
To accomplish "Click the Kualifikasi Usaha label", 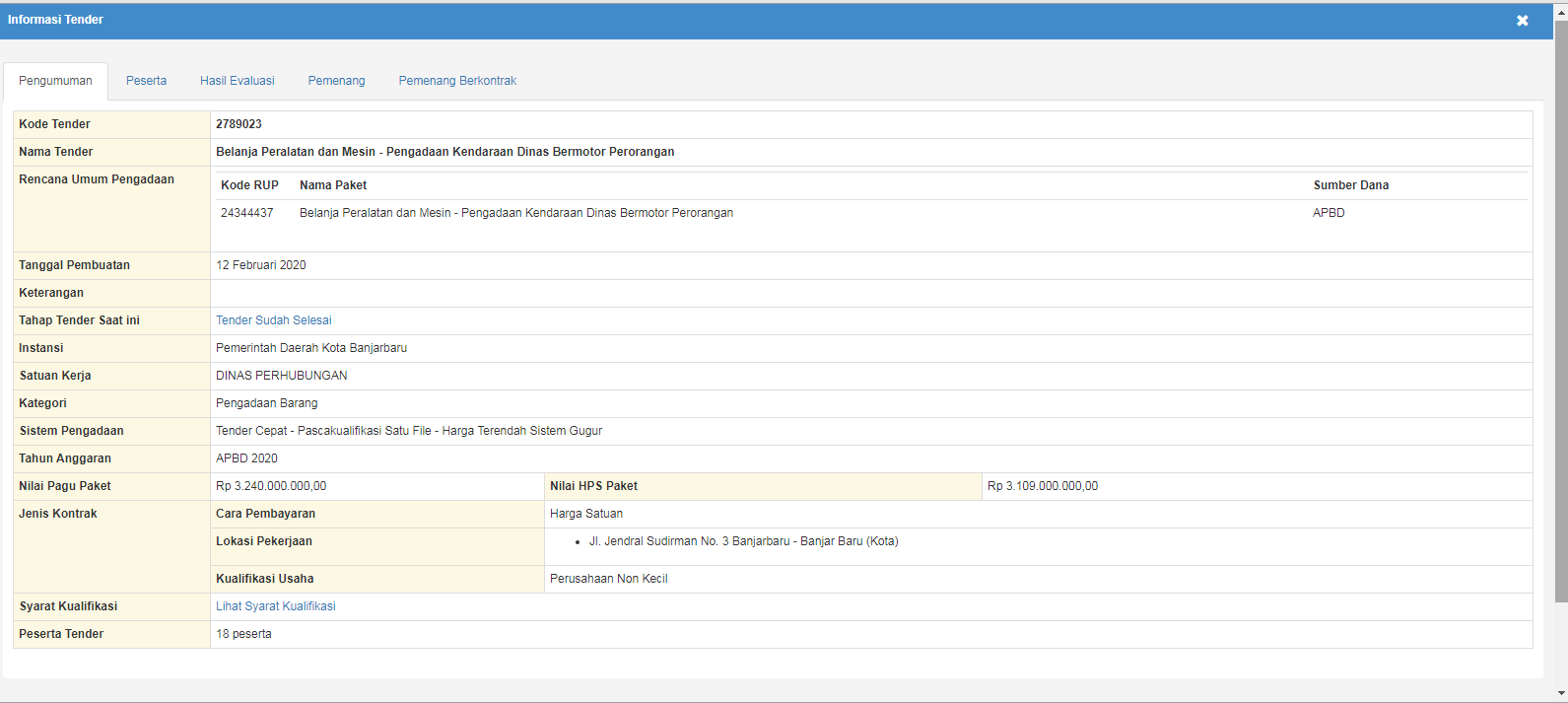I will [x=265, y=579].
